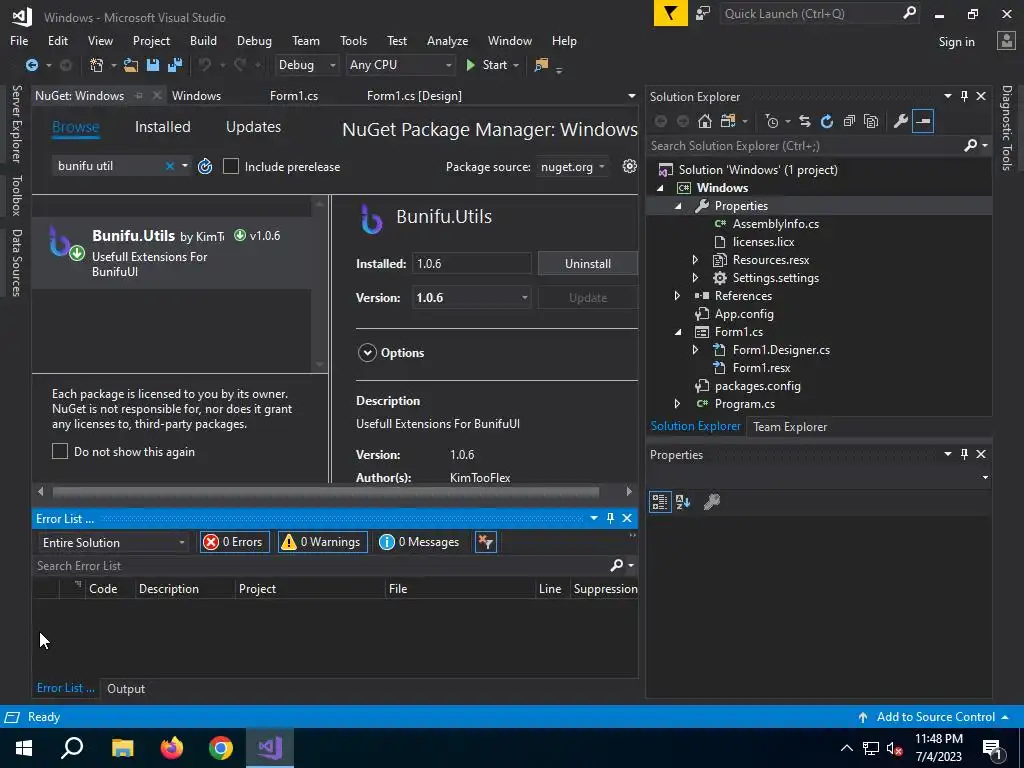Select the Bunifu.Utils package in results

coord(172,253)
